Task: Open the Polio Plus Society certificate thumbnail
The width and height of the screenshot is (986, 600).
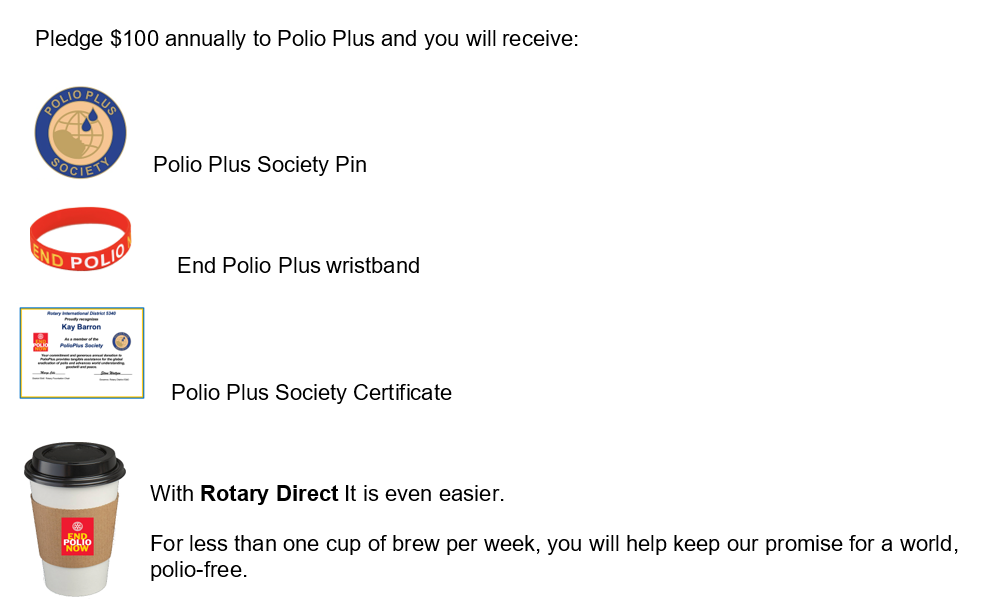Action: click(82, 353)
